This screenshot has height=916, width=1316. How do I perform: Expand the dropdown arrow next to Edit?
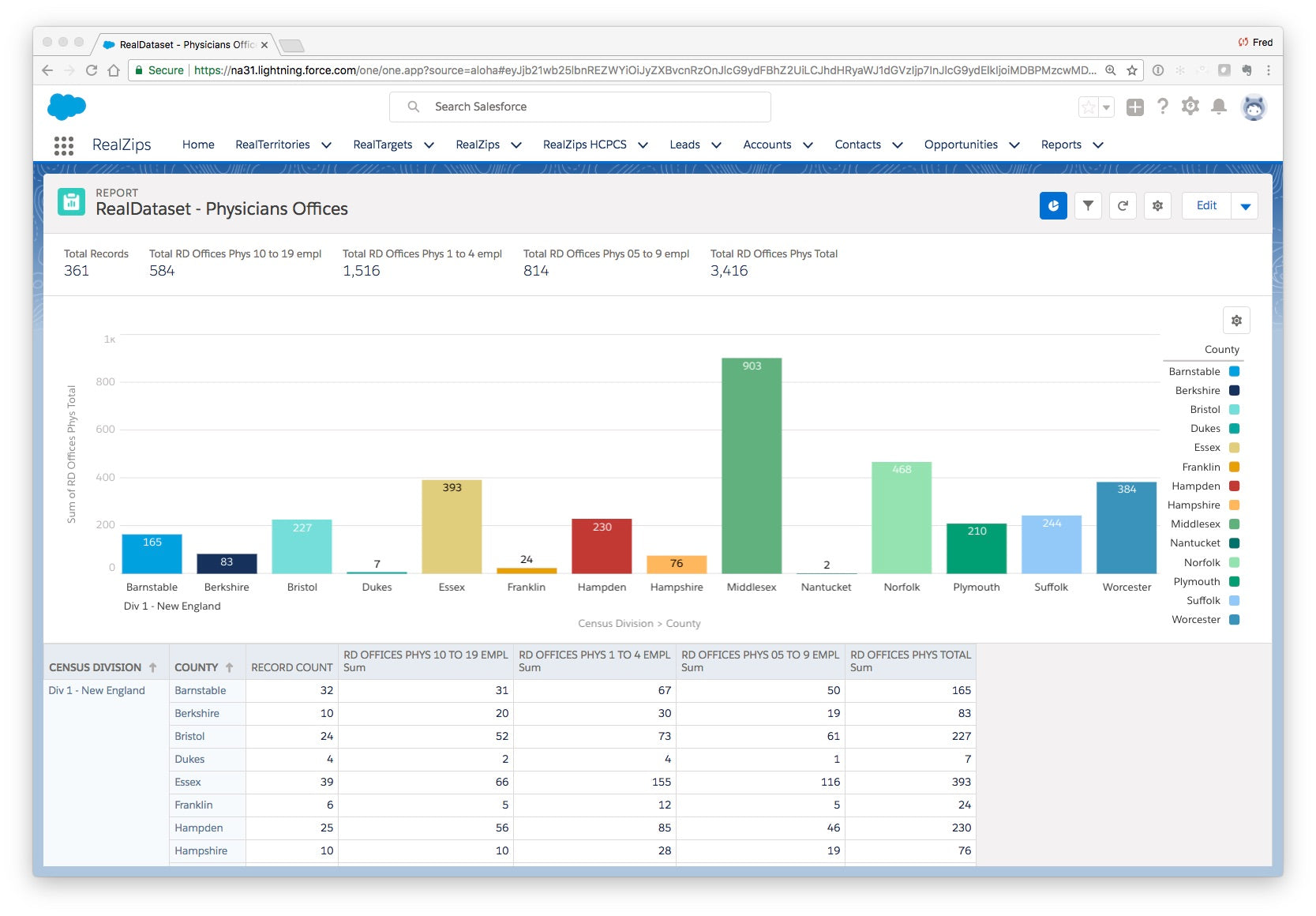click(x=1245, y=206)
